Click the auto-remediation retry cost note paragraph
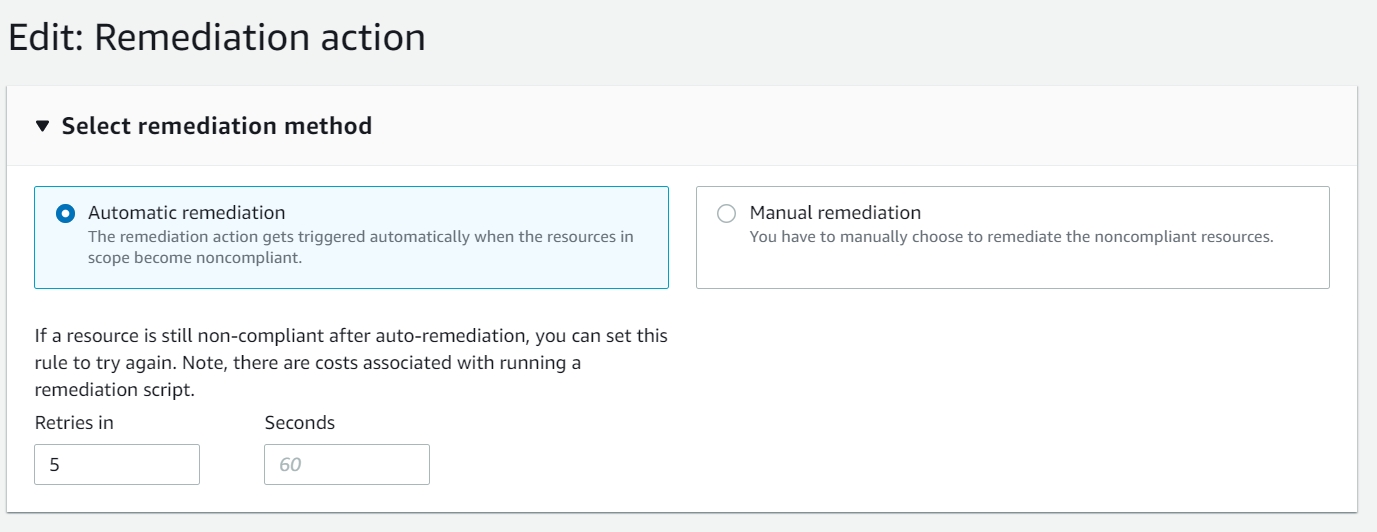 [x=350, y=362]
